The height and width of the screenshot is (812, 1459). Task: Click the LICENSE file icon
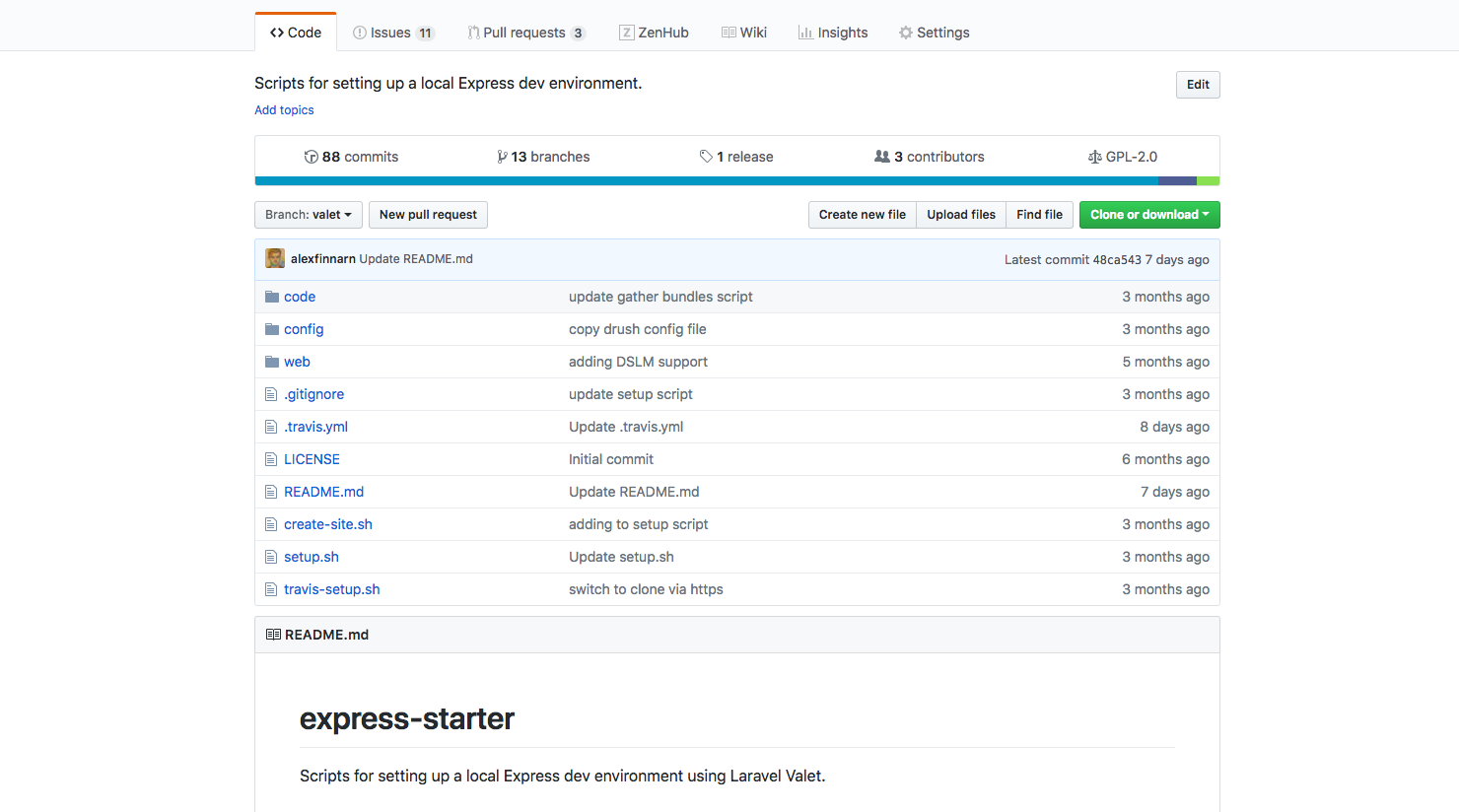[x=271, y=459]
